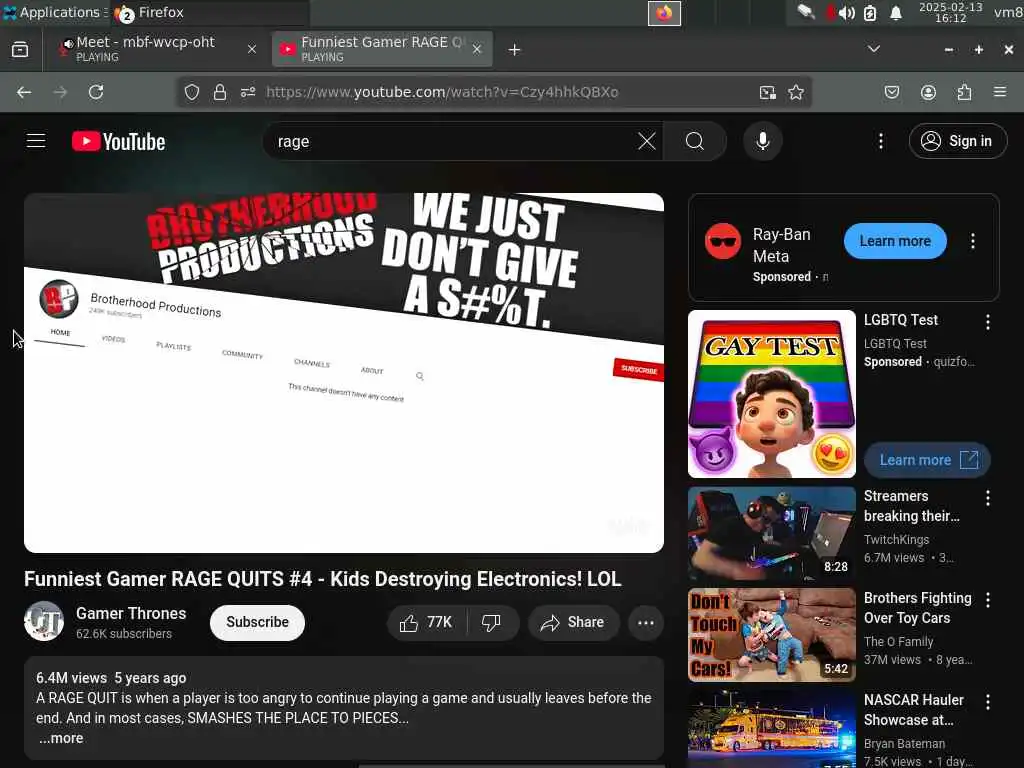This screenshot has width=1024, height=768.
Task: Open the GAY TEST ad thumbnail
Action: click(771, 394)
